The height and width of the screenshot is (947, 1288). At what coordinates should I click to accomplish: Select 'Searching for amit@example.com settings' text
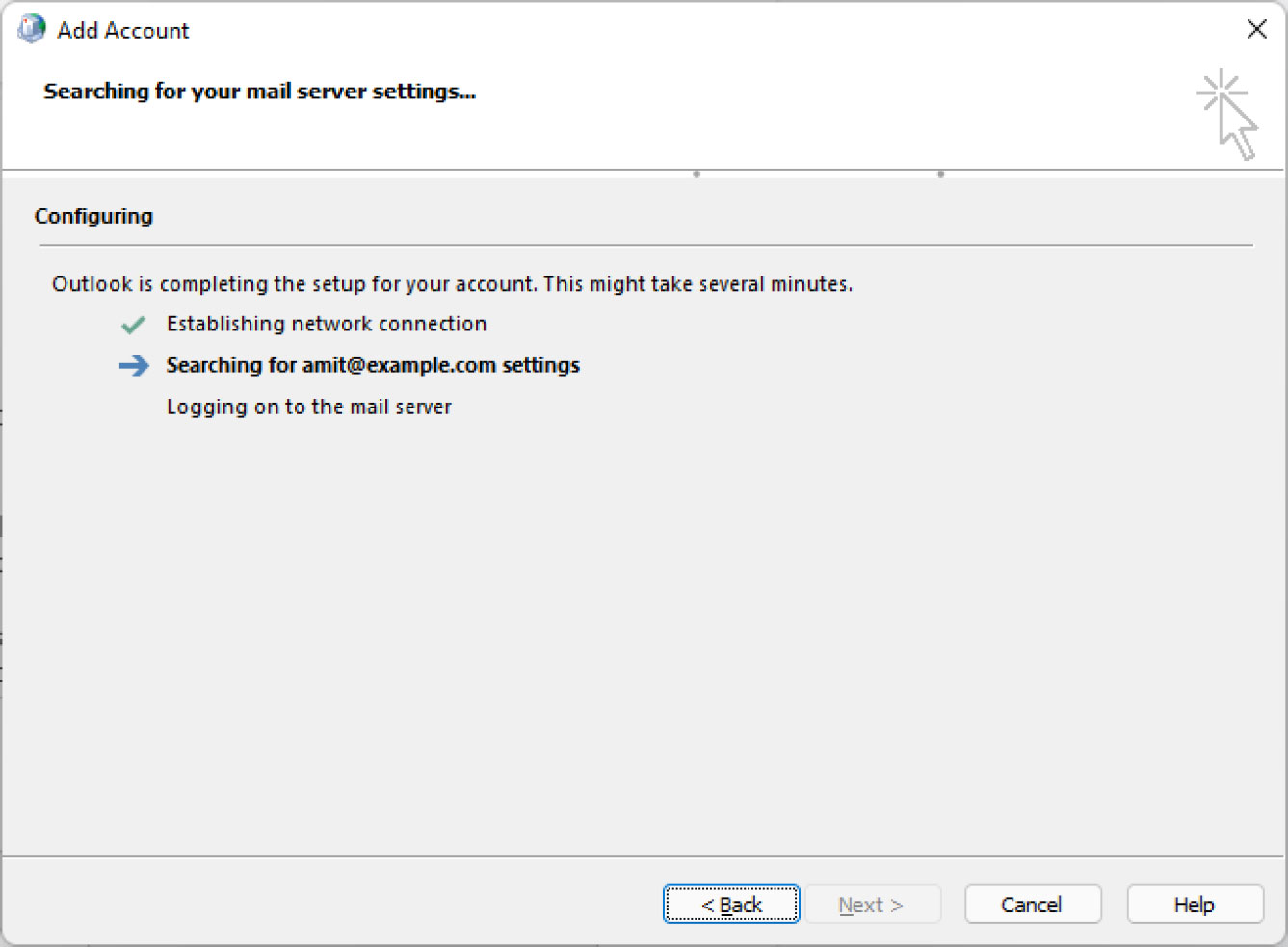(373, 365)
